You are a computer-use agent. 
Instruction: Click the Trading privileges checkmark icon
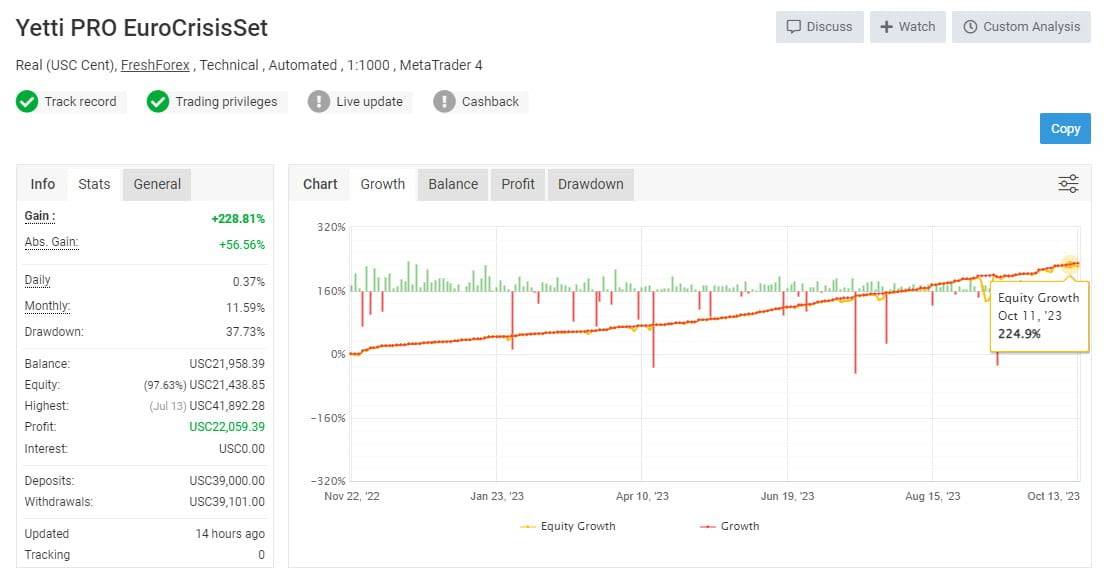click(x=158, y=101)
